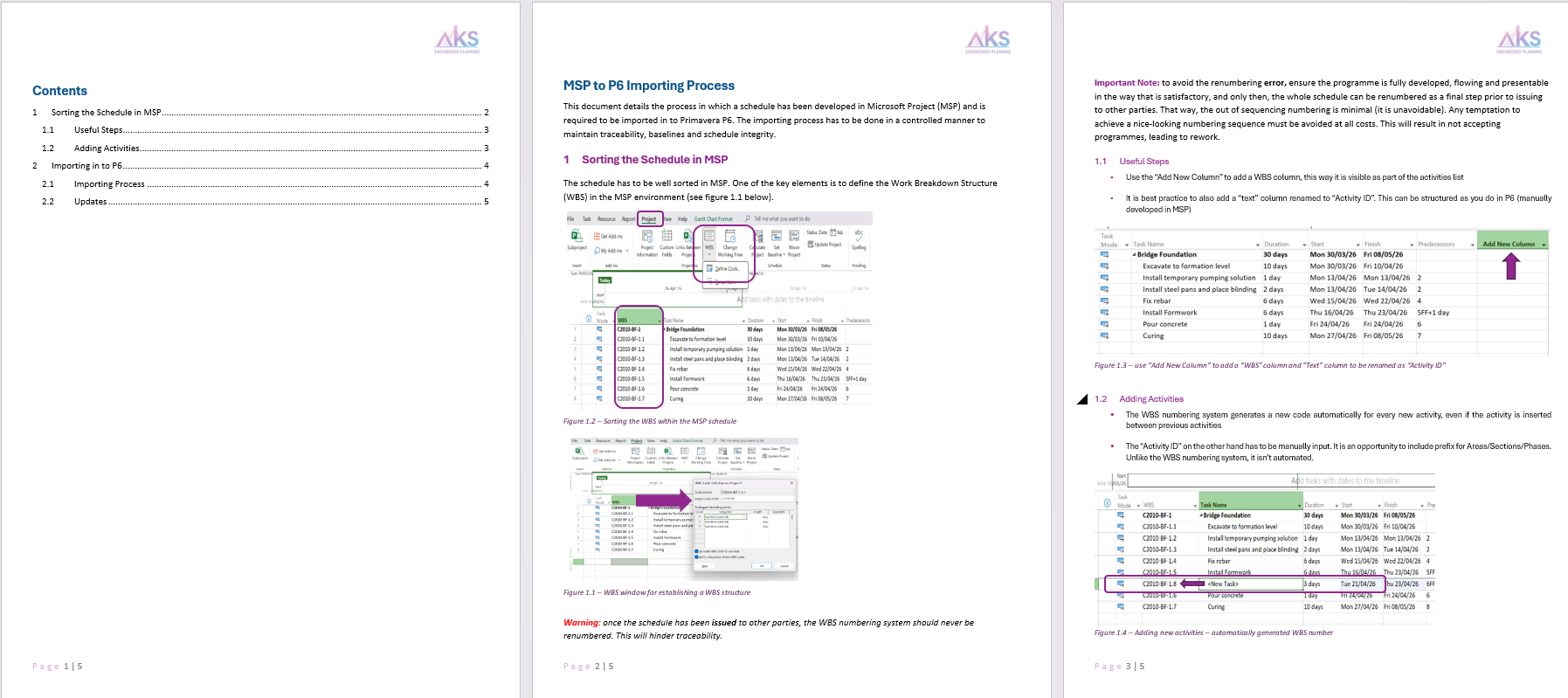This screenshot has width=1568, height=698.
Task: Click the bullet starting 'The WBS numbering system generates'
Action: [x=1338, y=420]
